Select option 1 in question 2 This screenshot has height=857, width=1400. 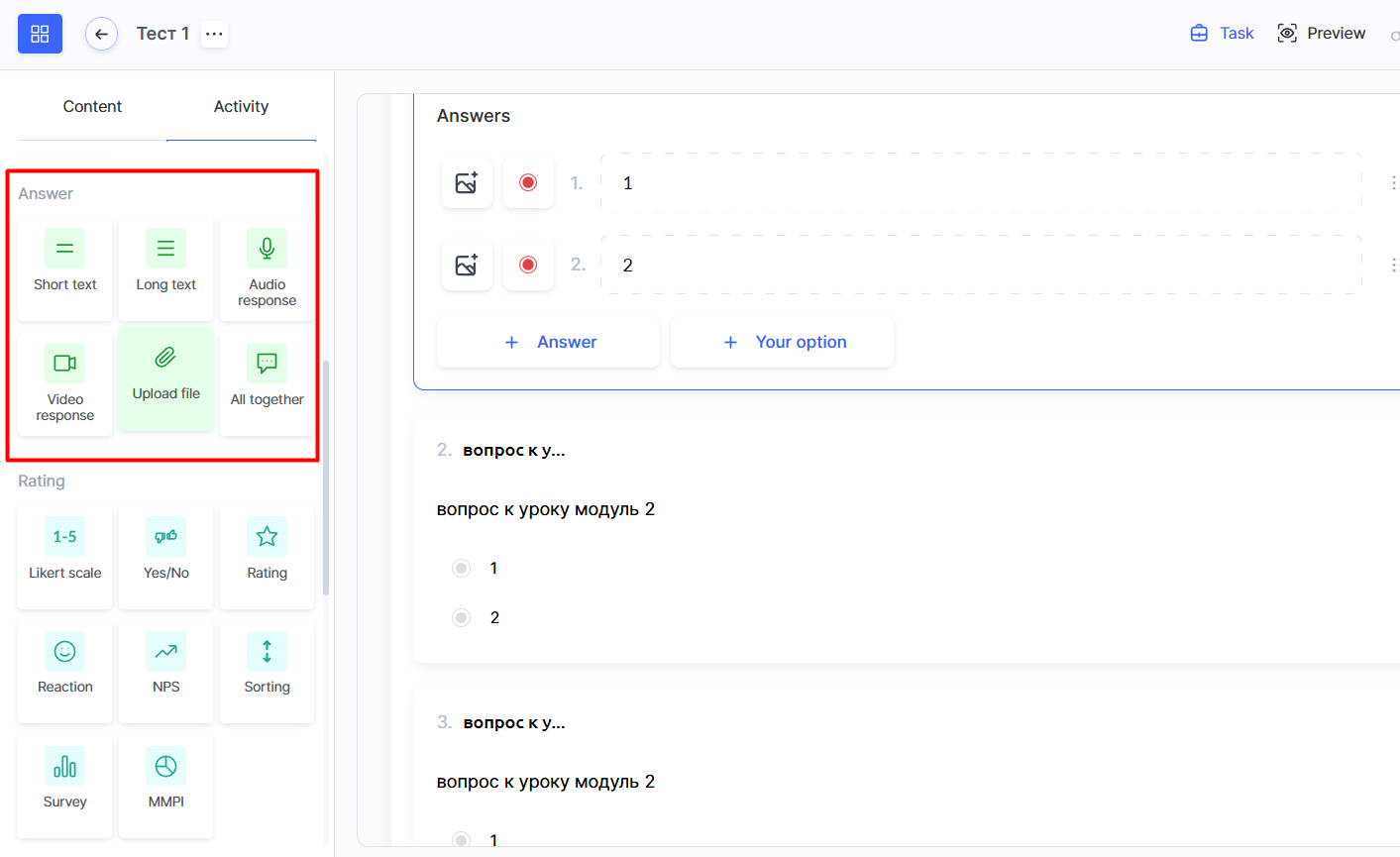point(462,568)
